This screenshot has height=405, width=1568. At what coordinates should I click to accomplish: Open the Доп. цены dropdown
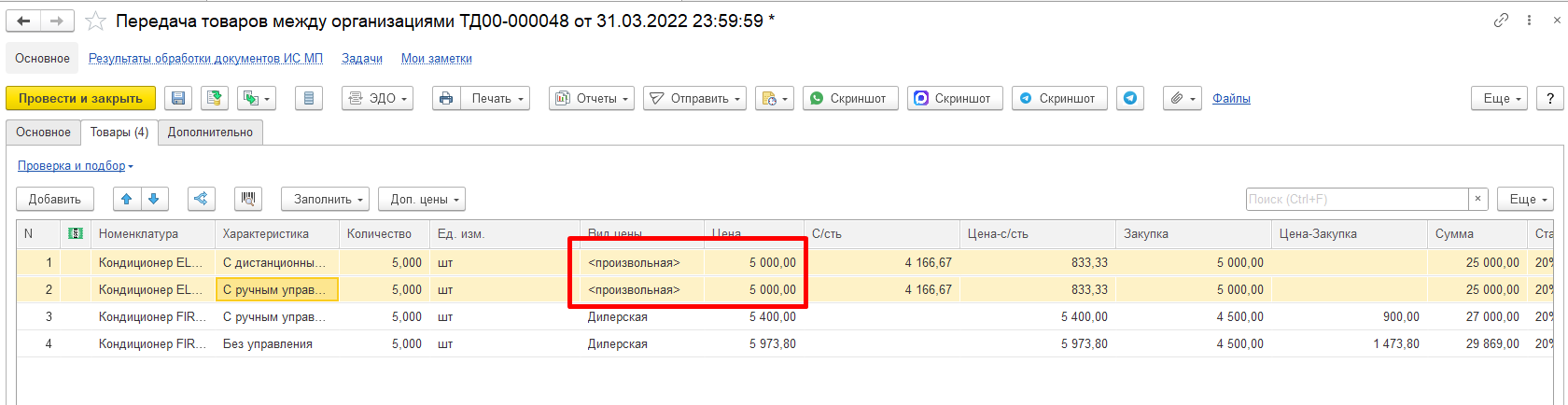(x=422, y=199)
